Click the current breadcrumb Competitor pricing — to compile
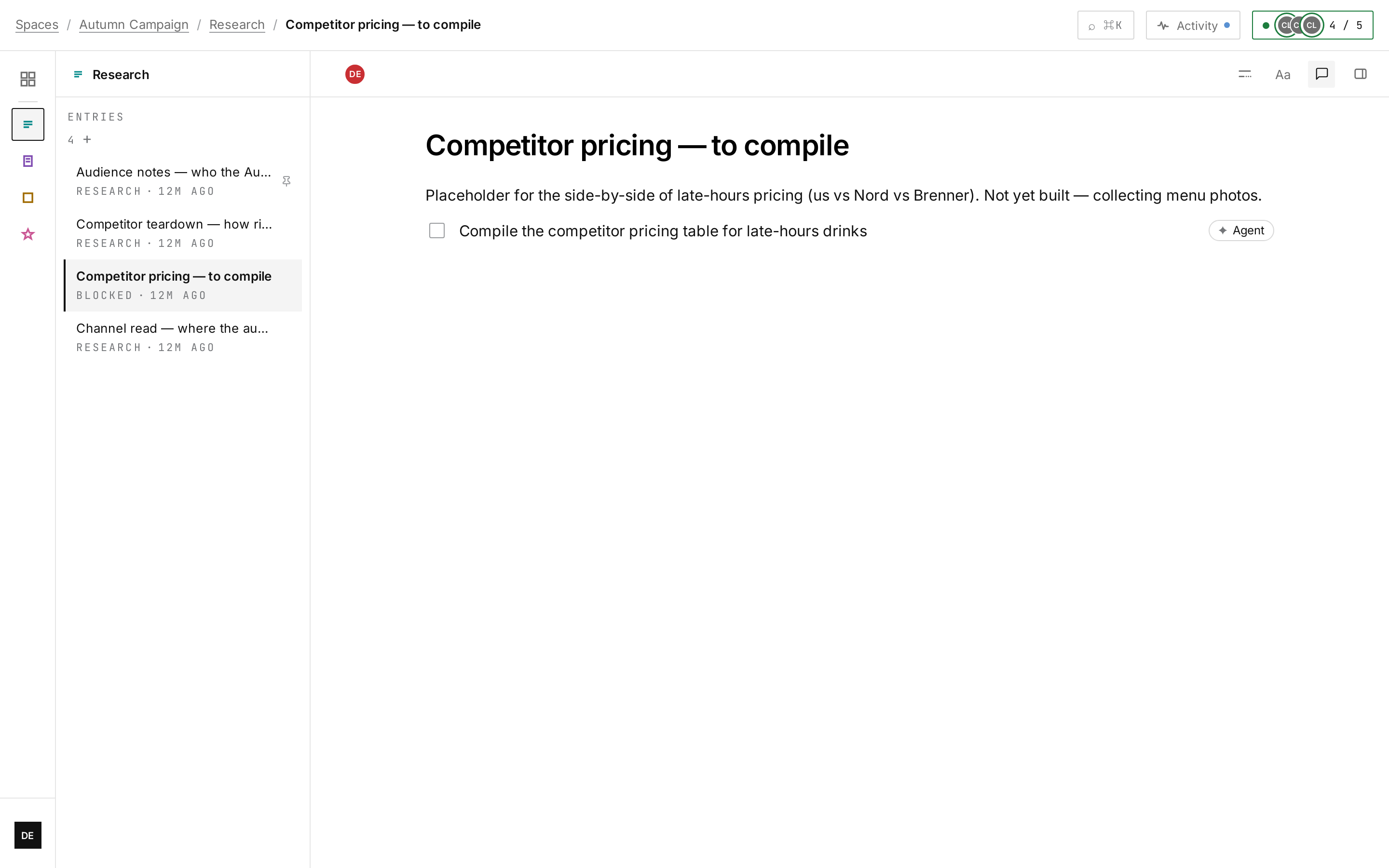The image size is (1389, 868). coord(383,25)
